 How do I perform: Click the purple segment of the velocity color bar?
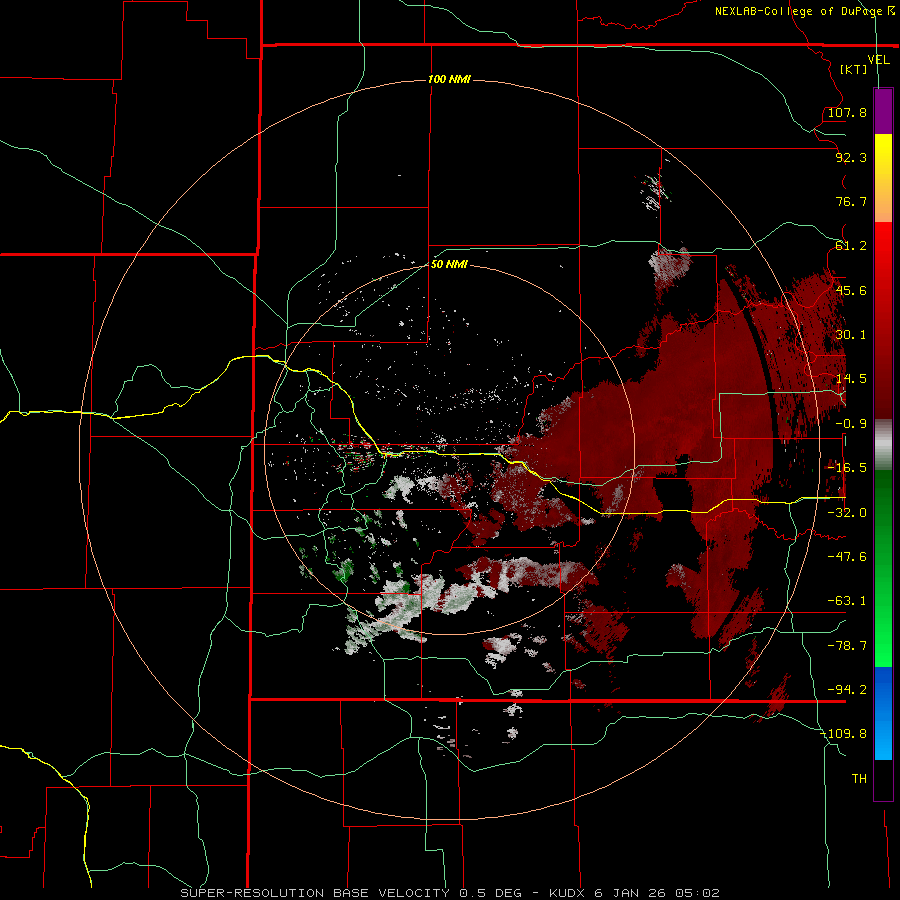[x=883, y=111]
